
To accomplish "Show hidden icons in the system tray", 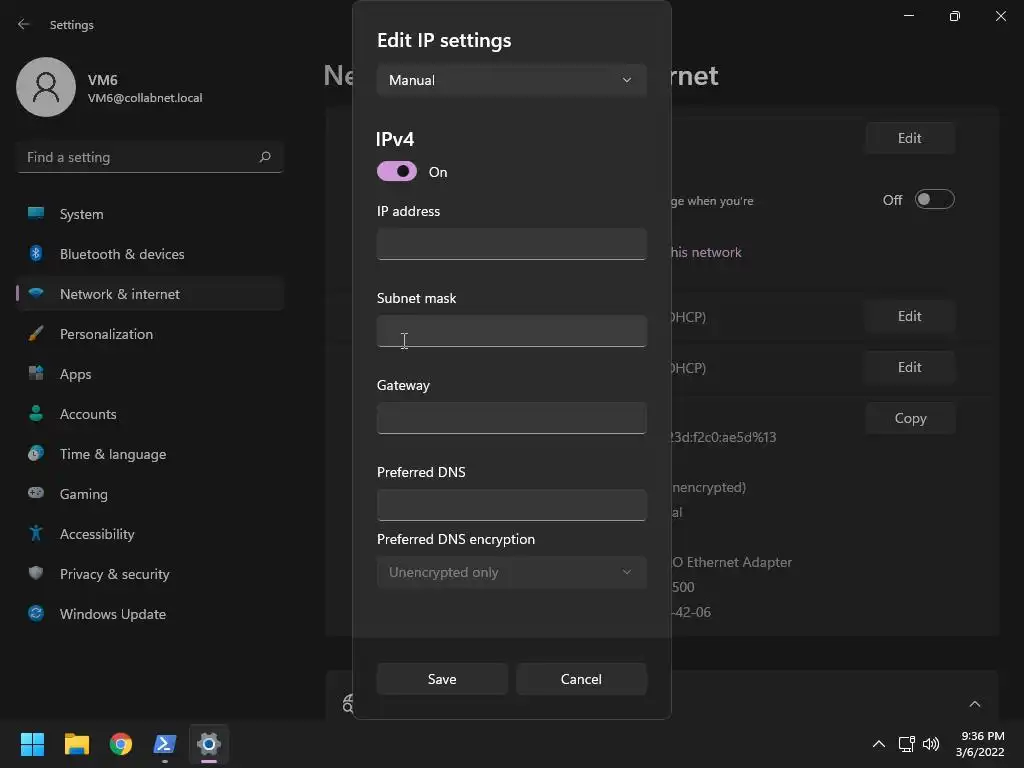I will 878,744.
